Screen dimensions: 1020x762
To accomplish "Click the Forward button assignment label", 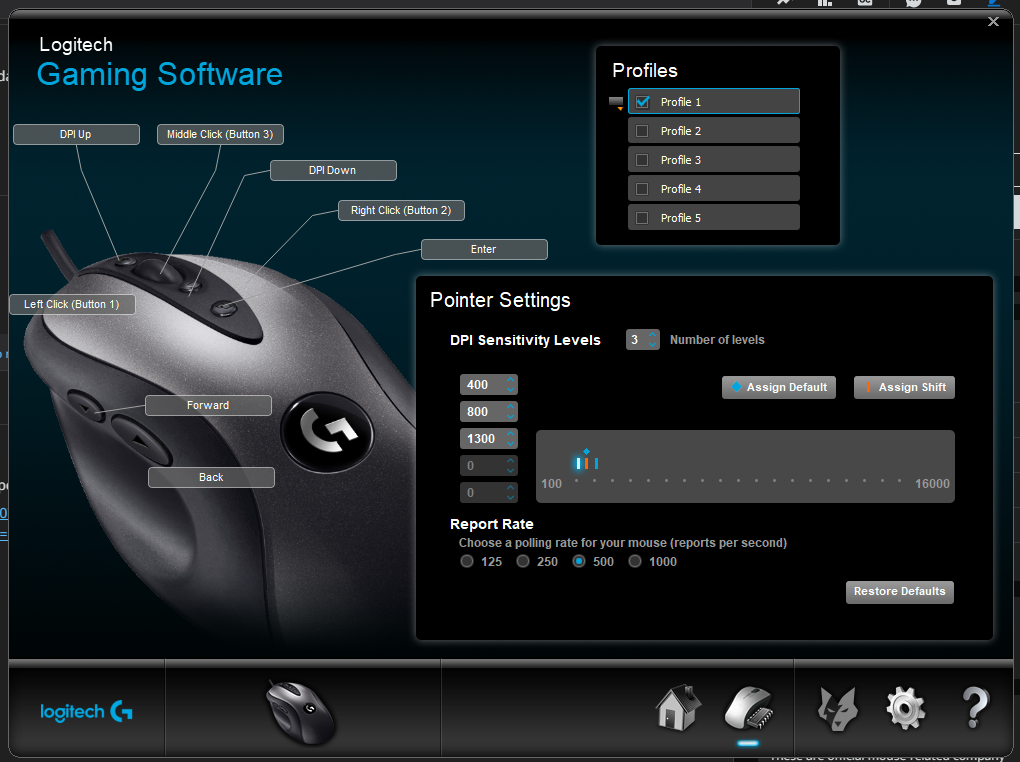I will pyautogui.click(x=208, y=405).
